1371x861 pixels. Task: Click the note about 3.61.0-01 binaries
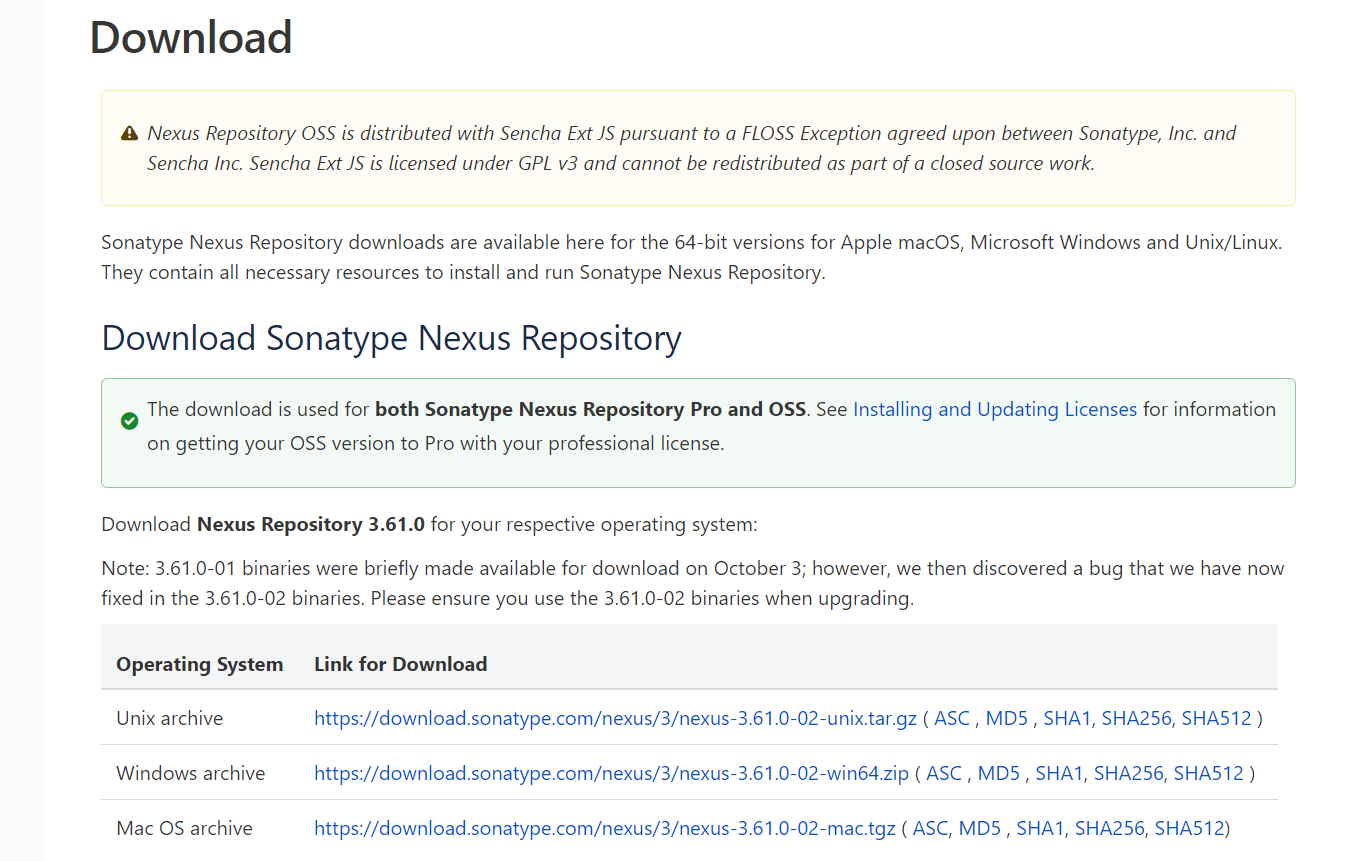pyautogui.click(x=693, y=584)
